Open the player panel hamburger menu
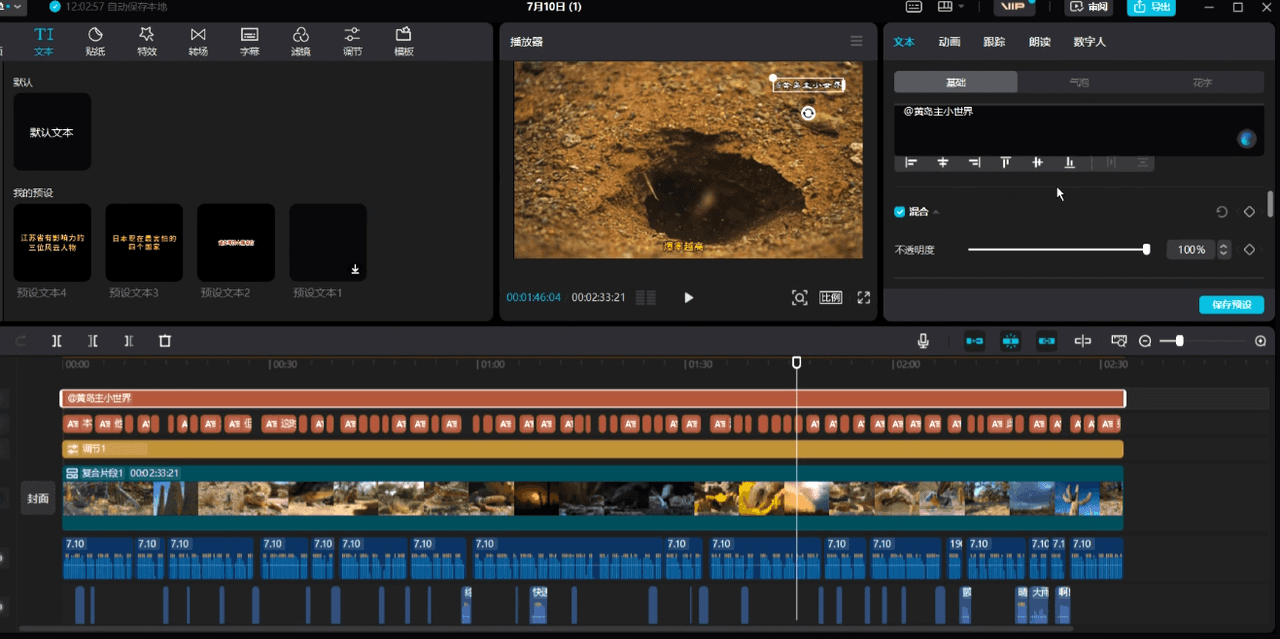This screenshot has height=639, width=1280. 856,41
